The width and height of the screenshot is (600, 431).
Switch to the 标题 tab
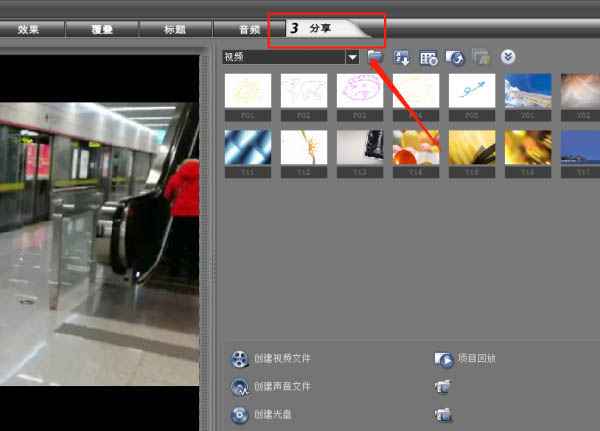point(175,29)
